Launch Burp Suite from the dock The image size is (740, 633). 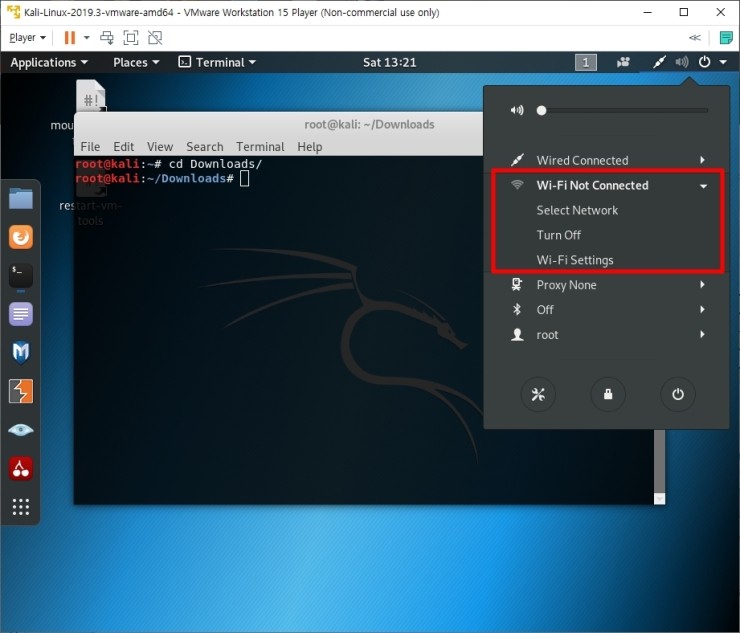click(x=21, y=391)
